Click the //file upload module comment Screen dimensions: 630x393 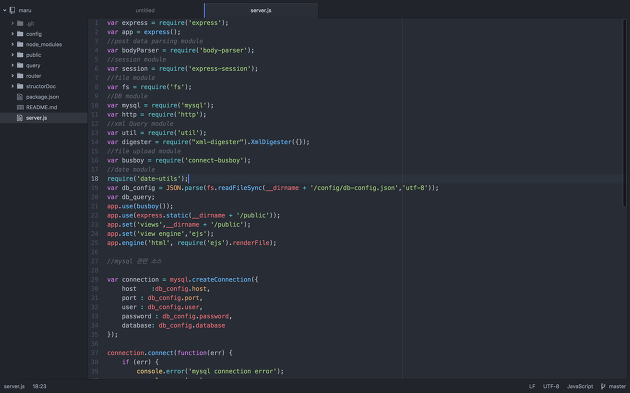click(x=144, y=151)
